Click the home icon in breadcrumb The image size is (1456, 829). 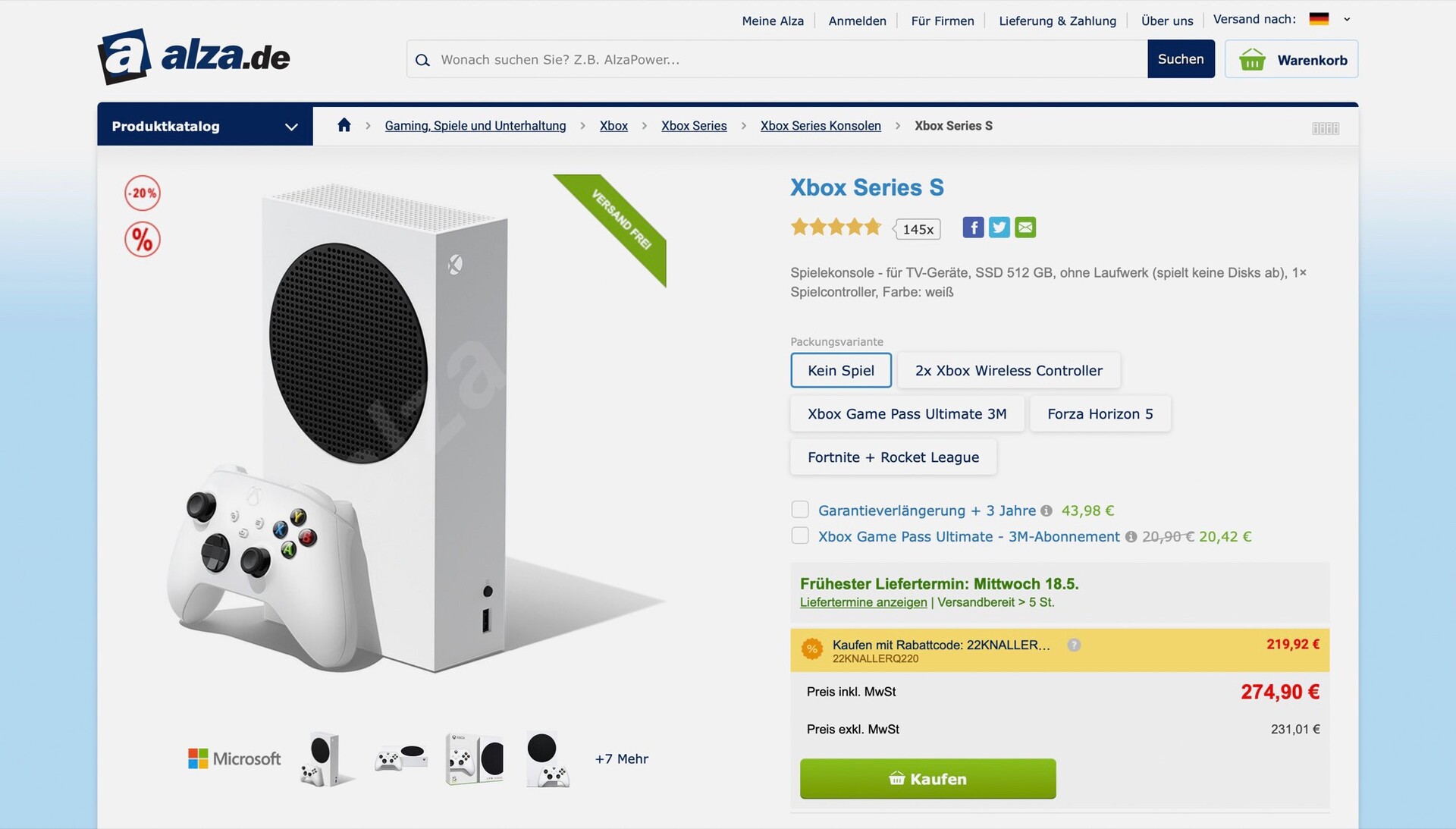[344, 125]
